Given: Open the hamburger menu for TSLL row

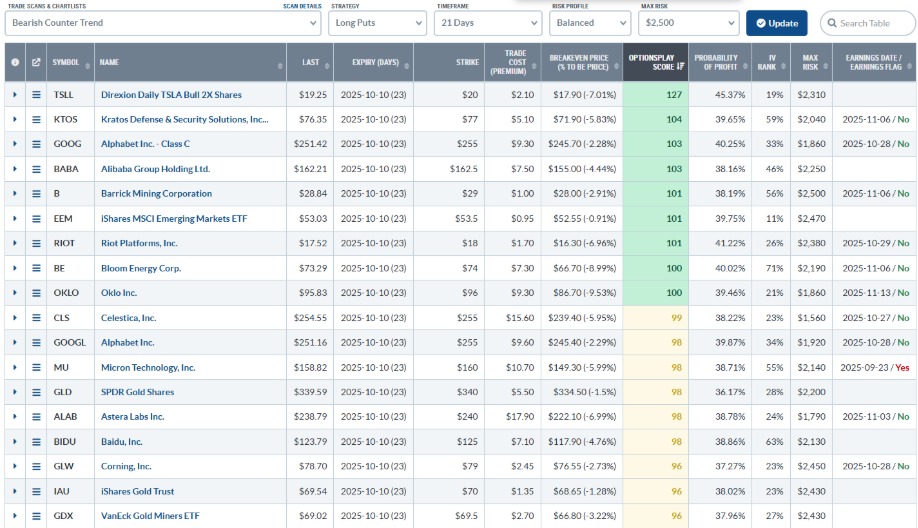Looking at the screenshot, I should (36, 95).
